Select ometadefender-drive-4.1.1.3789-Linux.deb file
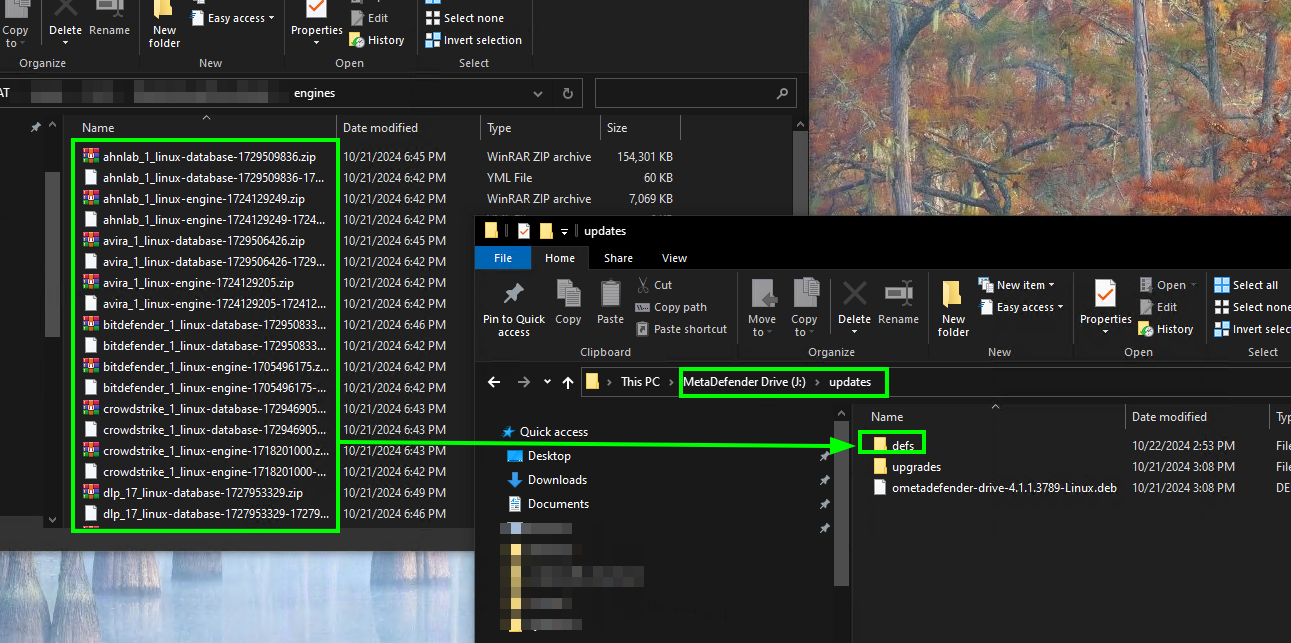 pyautogui.click(x=995, y=488)
